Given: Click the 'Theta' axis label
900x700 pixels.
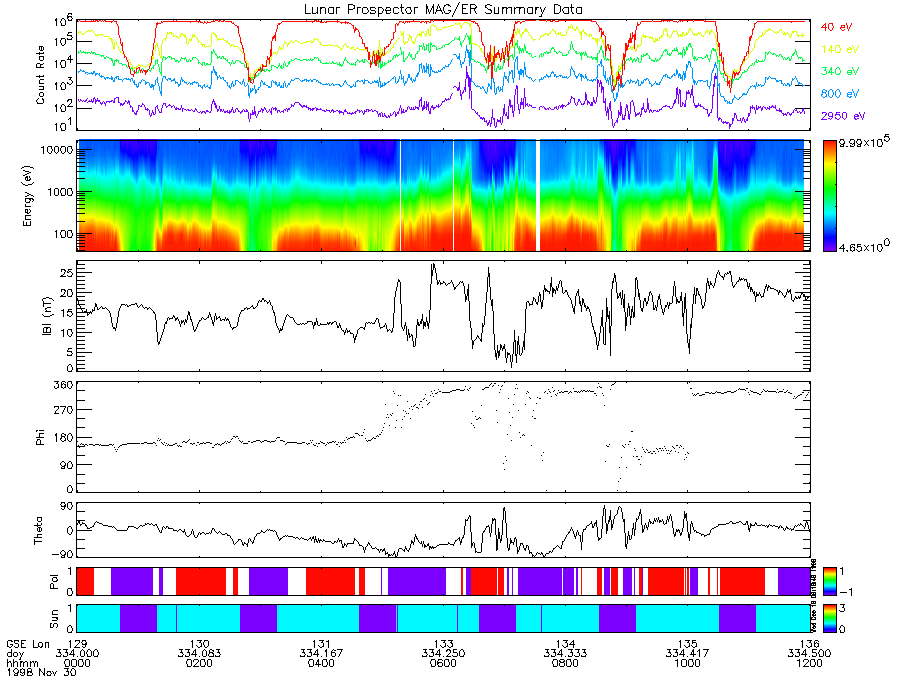Looking at the screenshot, I should click(38, 530).
